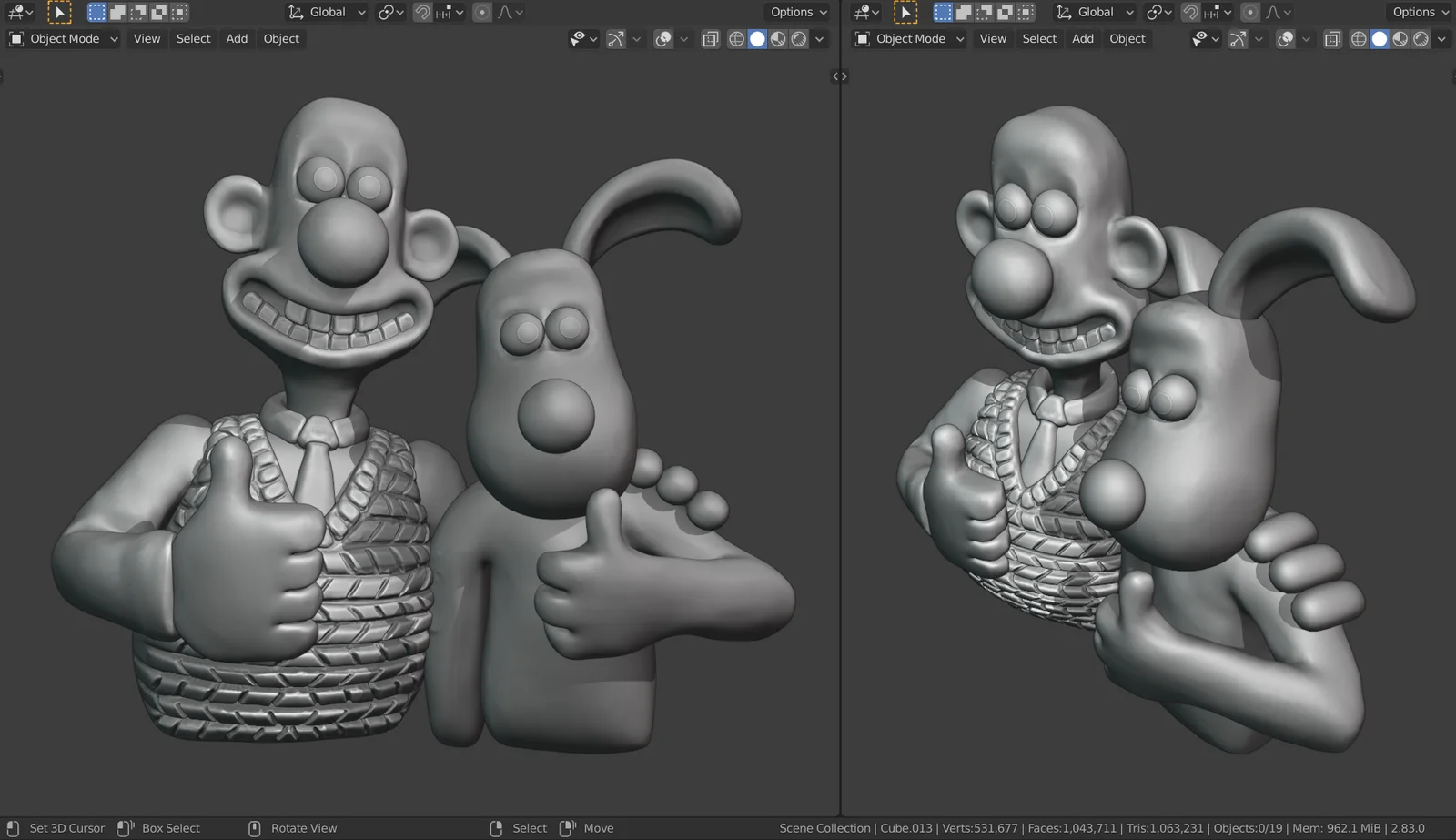Open the View menu in the left viewport
This screenshot has width=1456, height=840.
[146, 38]
